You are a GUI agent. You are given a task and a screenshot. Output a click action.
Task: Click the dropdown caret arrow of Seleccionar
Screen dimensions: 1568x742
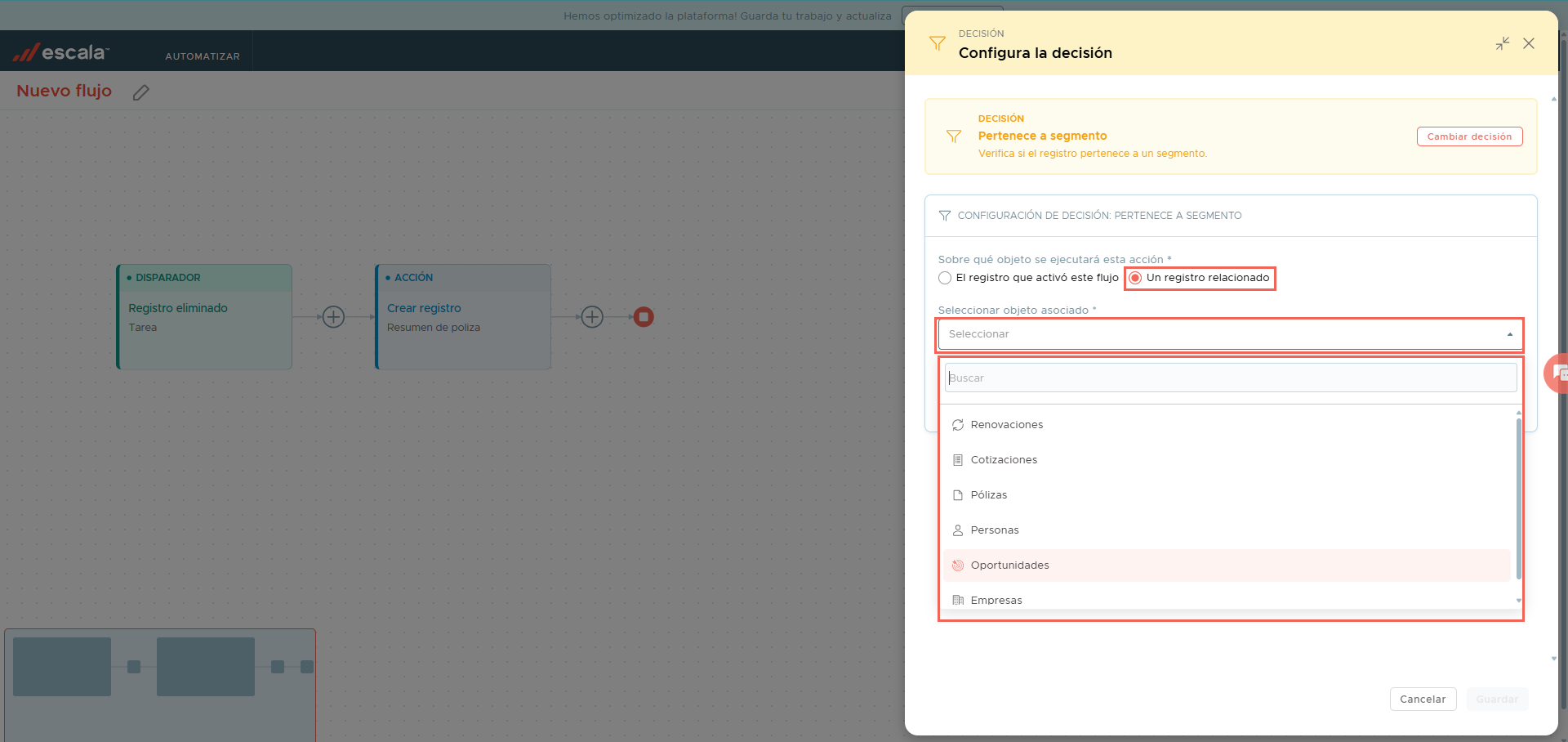click(1510, 334)
